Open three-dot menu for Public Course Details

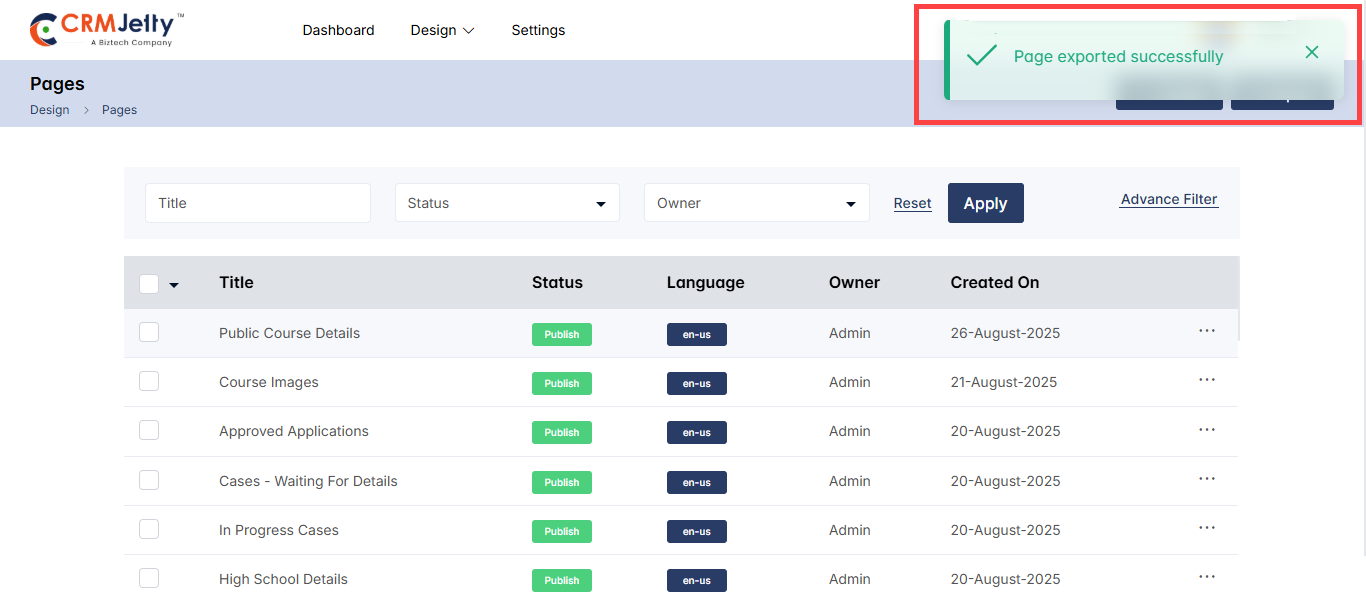1206,331
